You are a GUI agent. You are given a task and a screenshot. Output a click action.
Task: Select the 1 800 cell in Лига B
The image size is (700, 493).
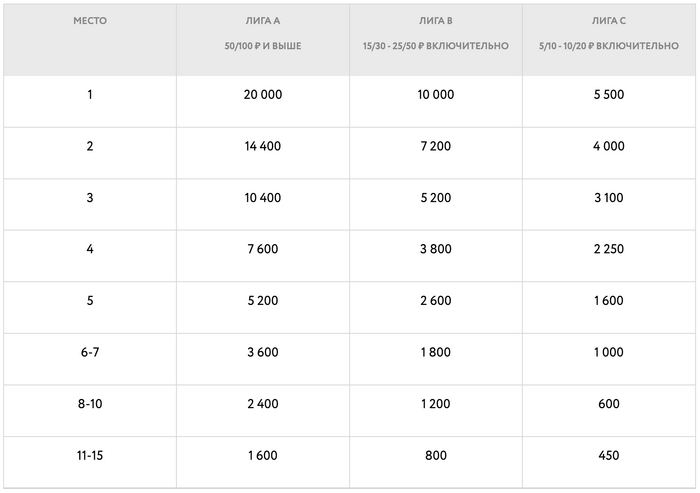[435, 352]
